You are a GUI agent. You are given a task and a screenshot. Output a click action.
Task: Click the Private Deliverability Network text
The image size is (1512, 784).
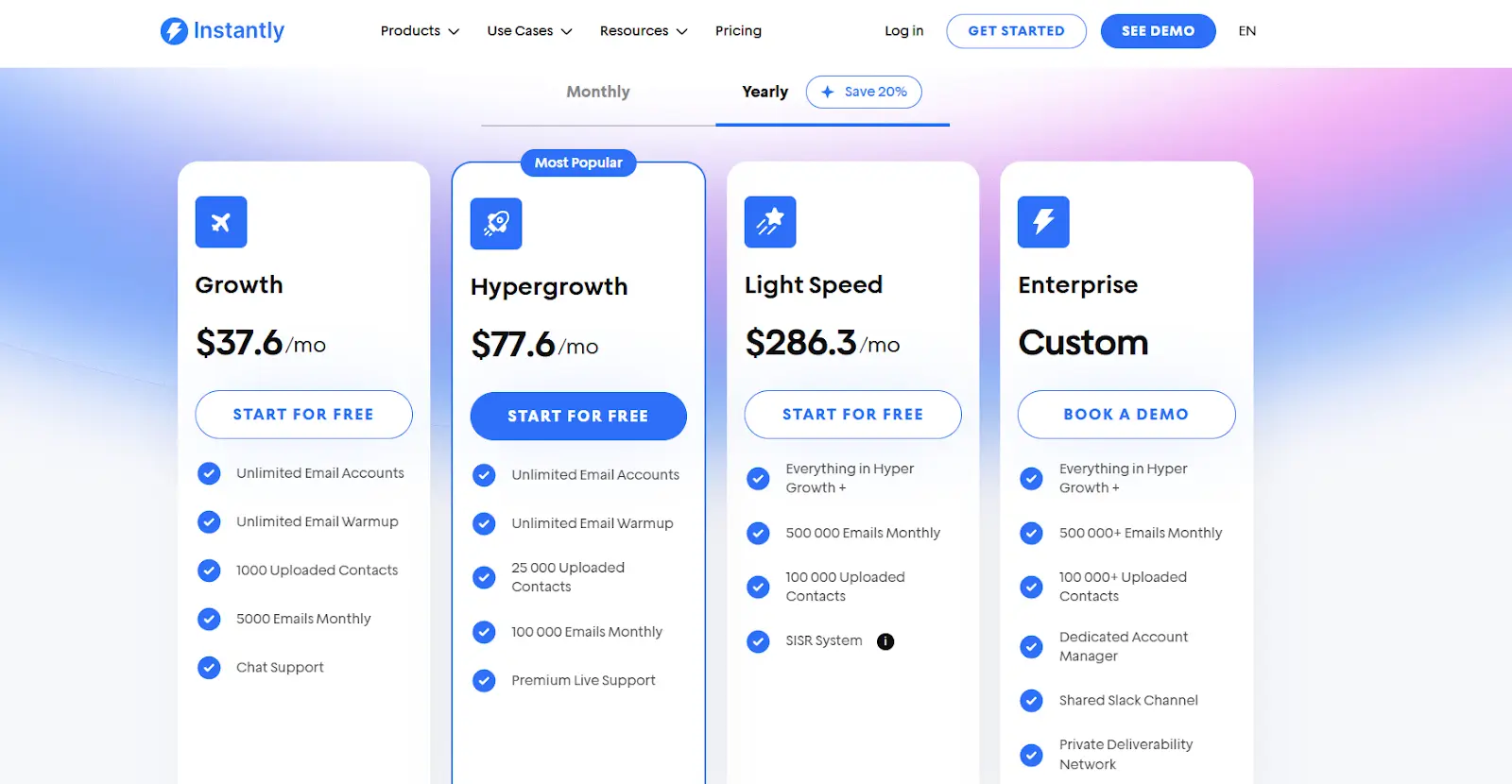1125,755
